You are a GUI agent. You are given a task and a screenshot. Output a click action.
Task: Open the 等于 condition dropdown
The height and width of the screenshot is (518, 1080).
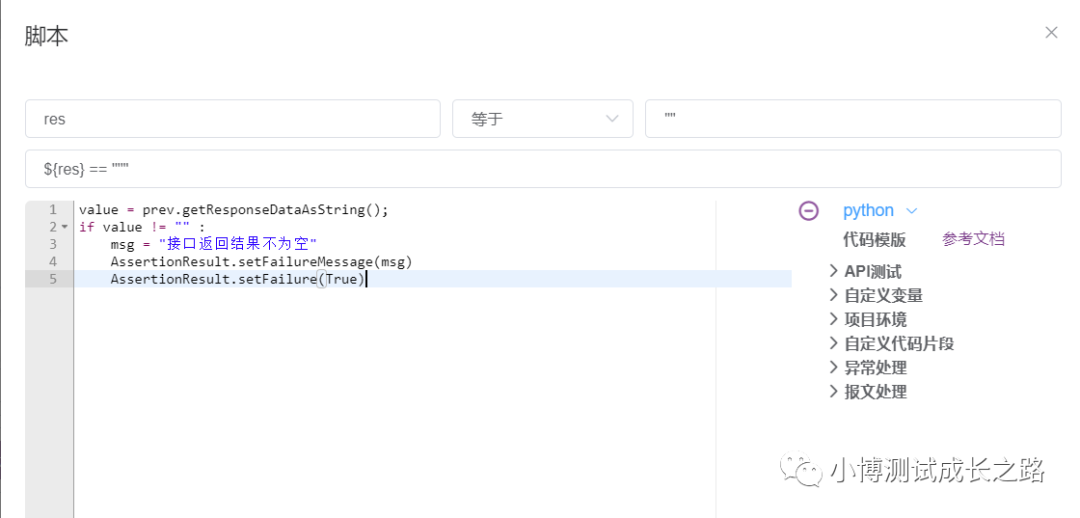[543, 118]
